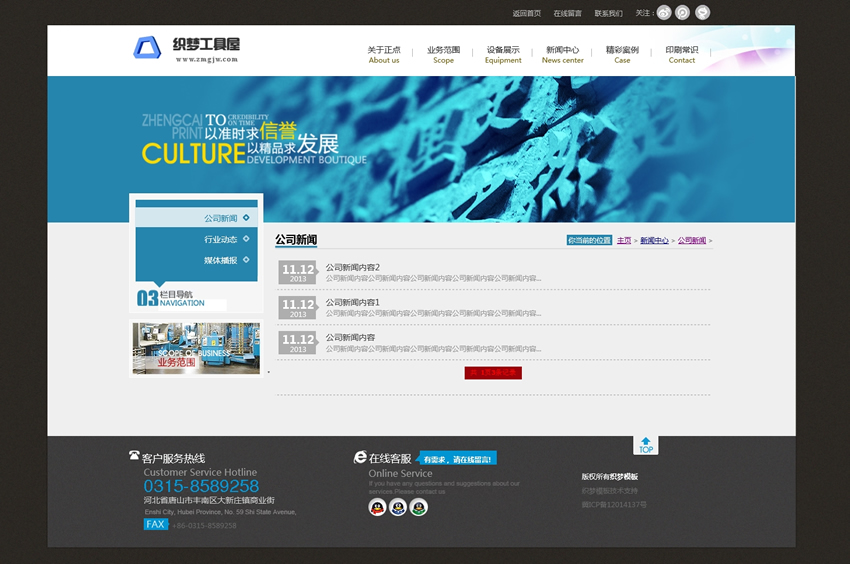This screenshot has width=850, height=564.
Task: Click address 河北省唐山市丰南区大新庄镇商业街
Action: click(209, 500)
